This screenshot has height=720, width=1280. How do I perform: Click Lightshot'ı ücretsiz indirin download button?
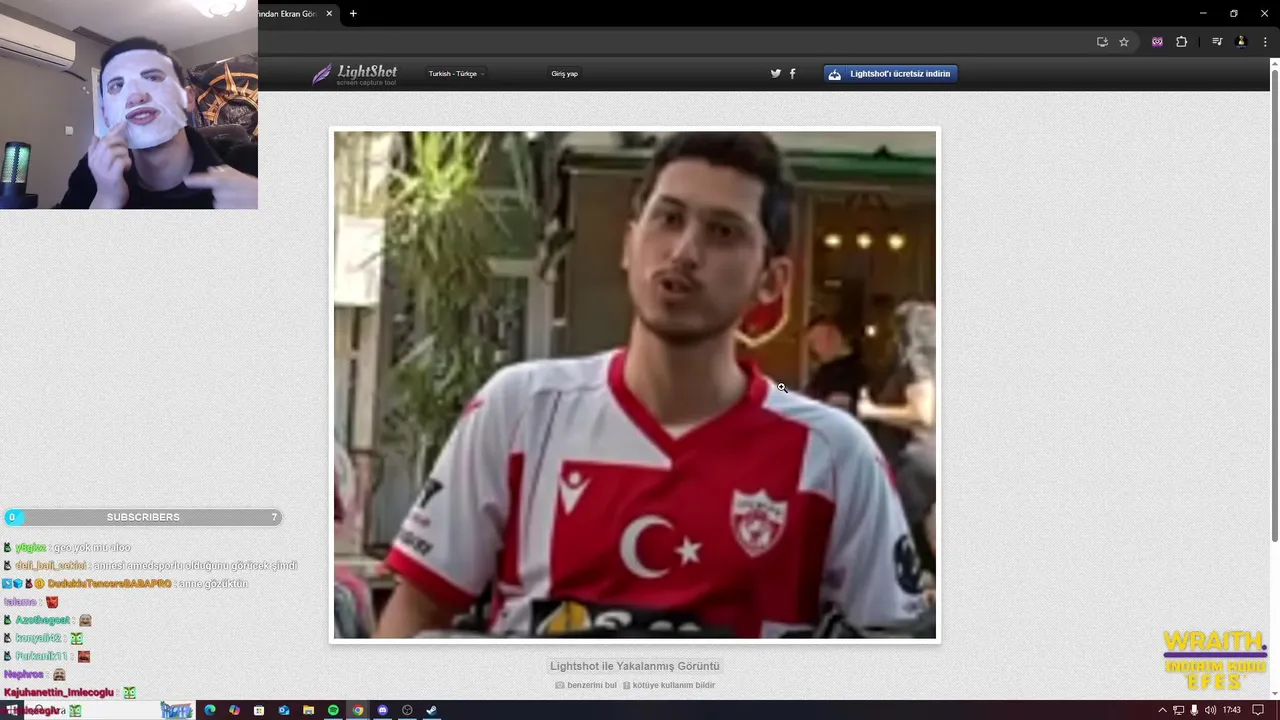click(890, 74)
